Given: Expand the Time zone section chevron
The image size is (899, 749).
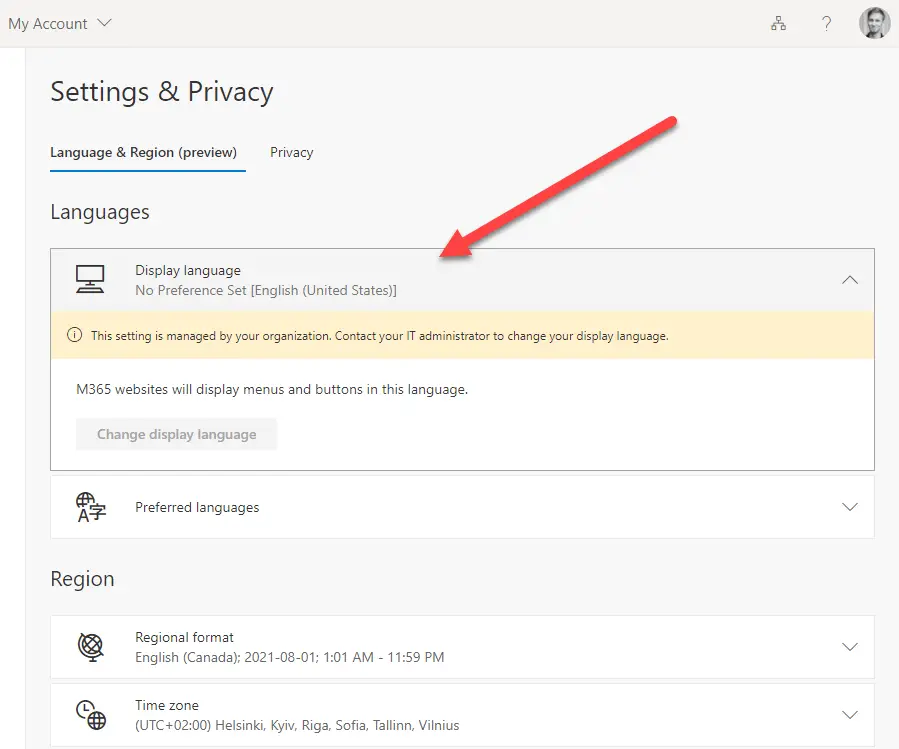Looking at the screenshot, I should point(849,714).
